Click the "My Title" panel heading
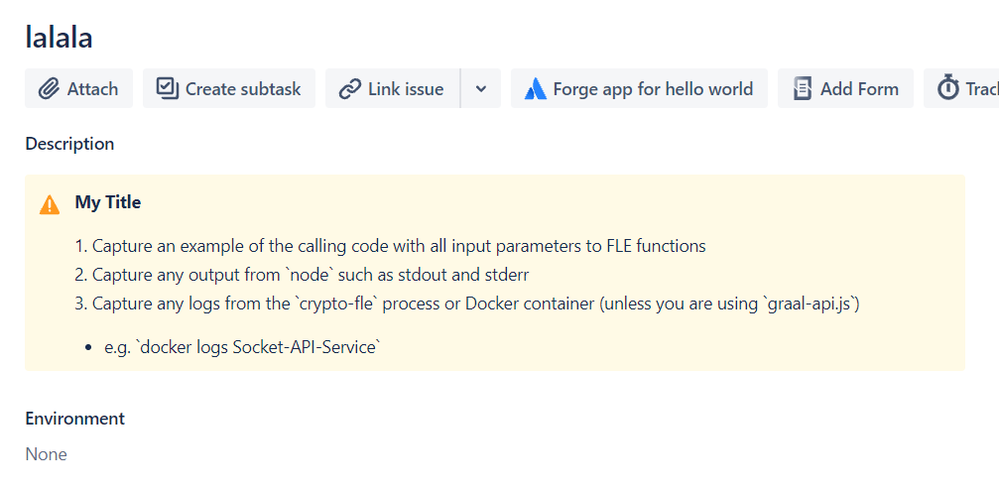999x483 pixels. coord(108,202)
